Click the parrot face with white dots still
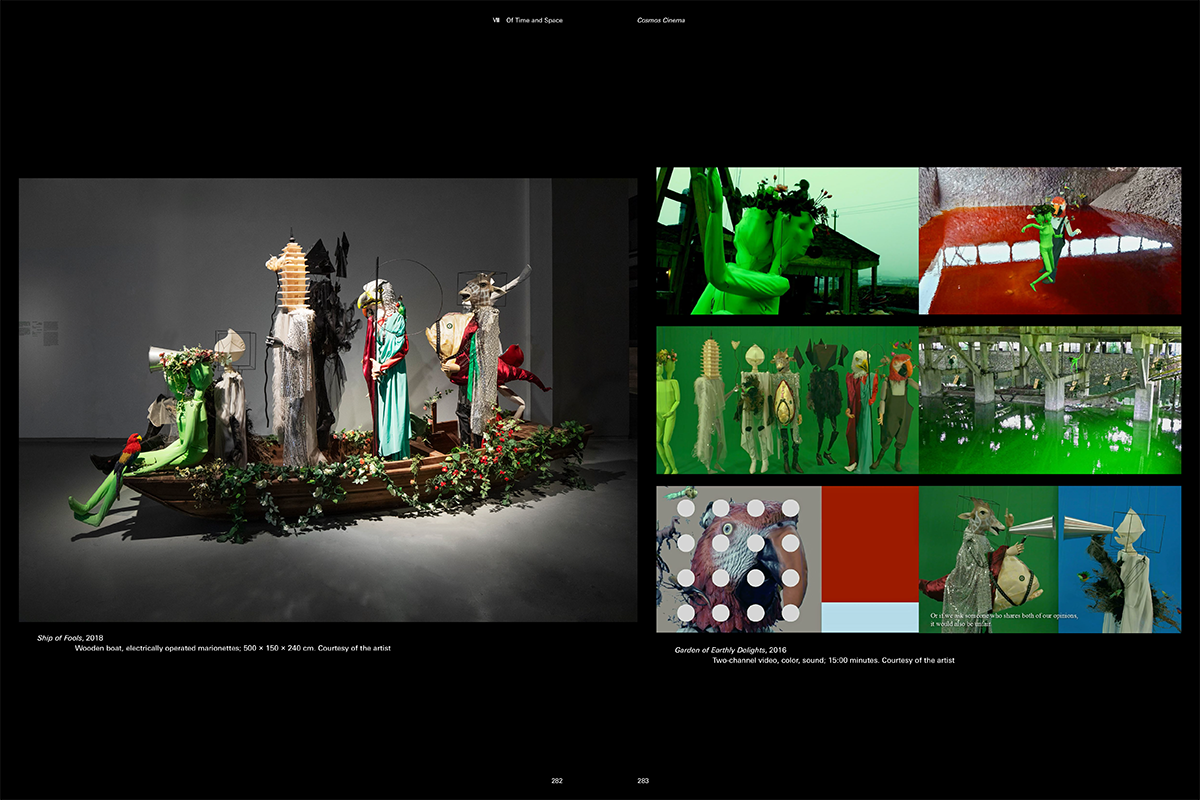1200x800 pixels. click(x=738, y=559)
